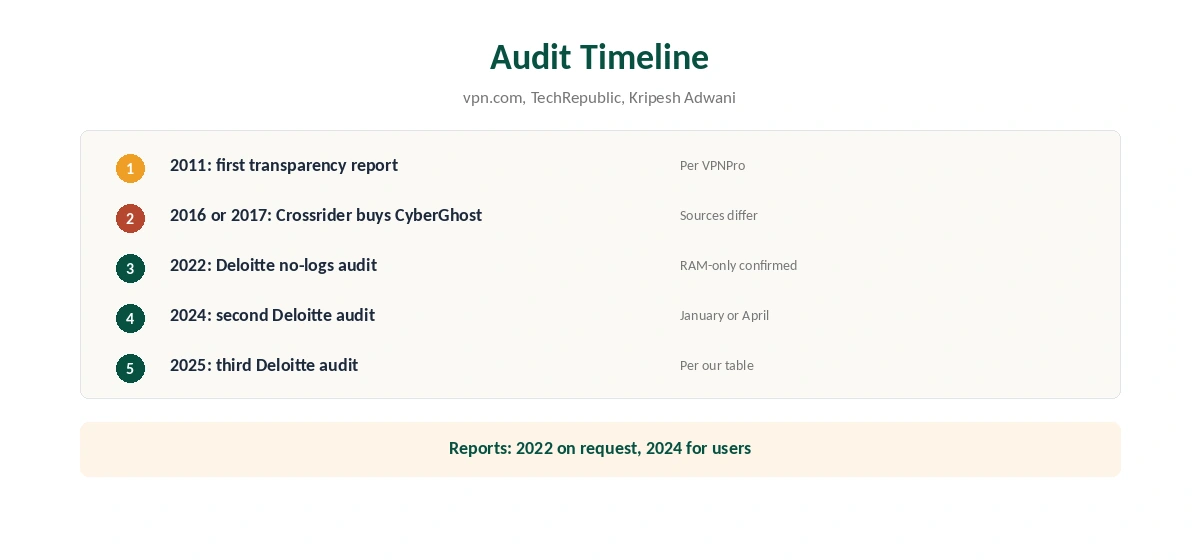Click the green step 3 badge

[x=130, y=268]
